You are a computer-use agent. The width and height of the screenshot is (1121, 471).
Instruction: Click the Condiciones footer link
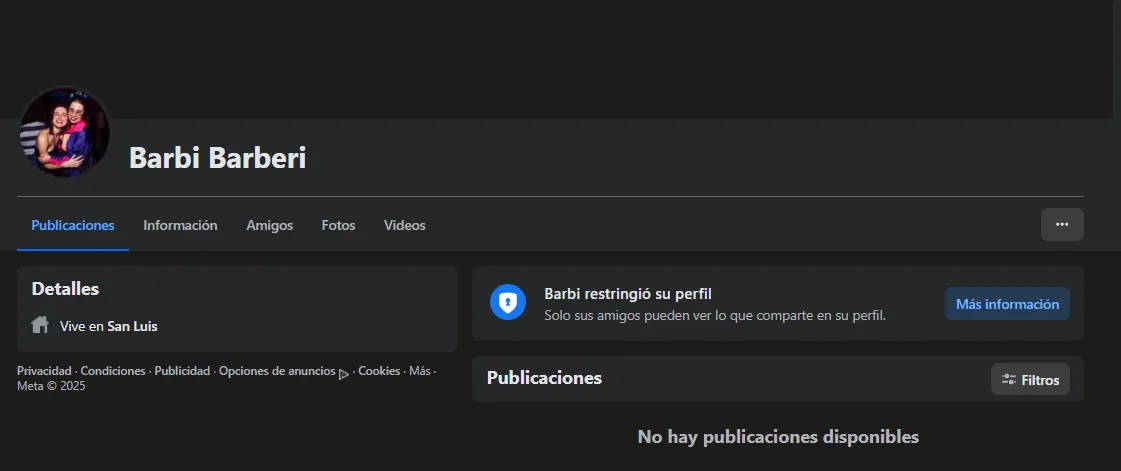113,371
